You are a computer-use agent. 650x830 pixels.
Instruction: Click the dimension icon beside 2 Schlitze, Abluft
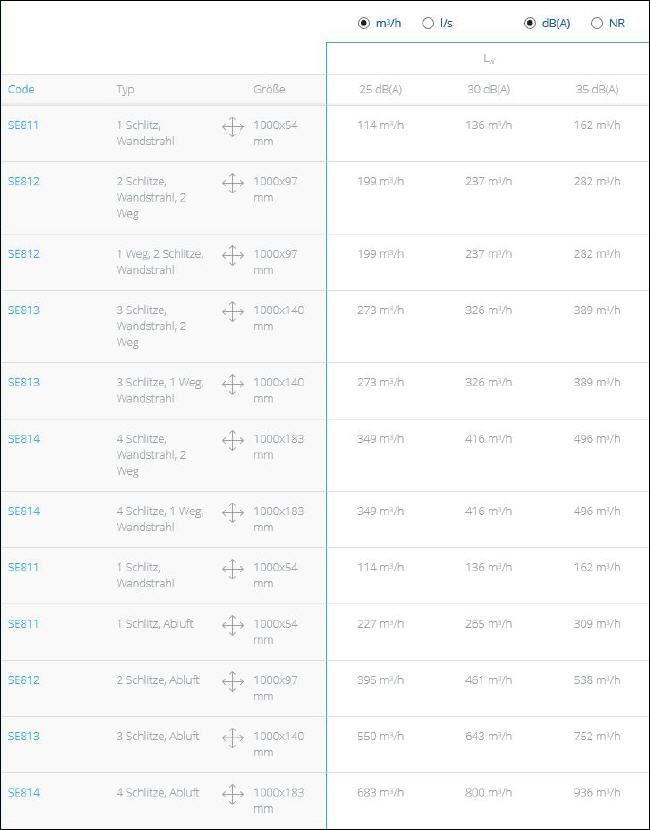233,682
